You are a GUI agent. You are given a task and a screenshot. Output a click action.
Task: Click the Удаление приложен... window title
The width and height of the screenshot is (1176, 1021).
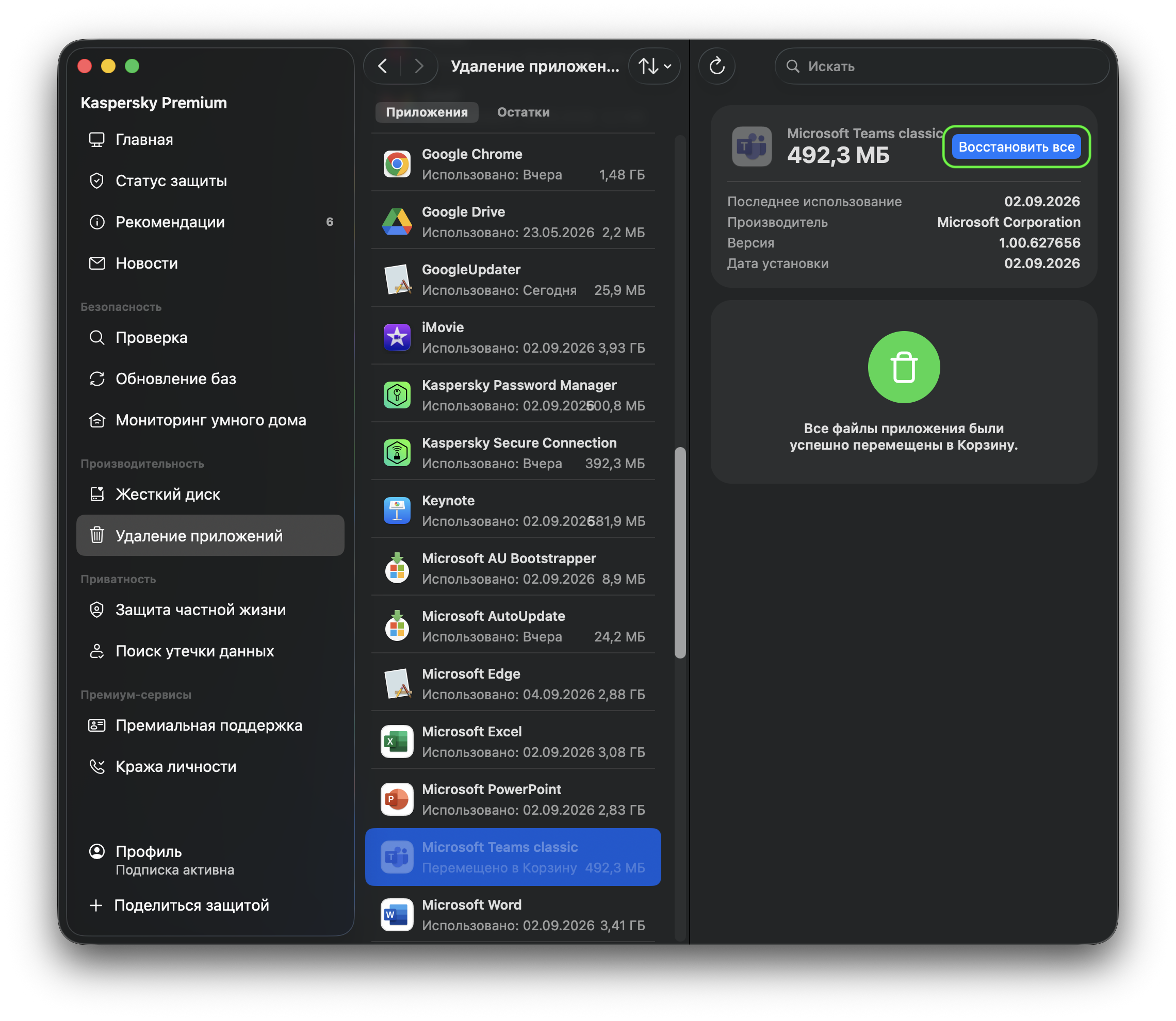click(535, 66)
